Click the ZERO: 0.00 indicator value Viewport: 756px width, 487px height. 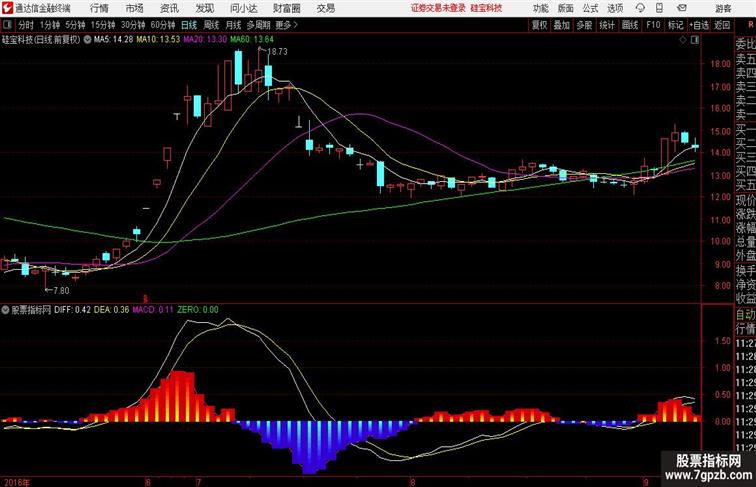point(198,310)
